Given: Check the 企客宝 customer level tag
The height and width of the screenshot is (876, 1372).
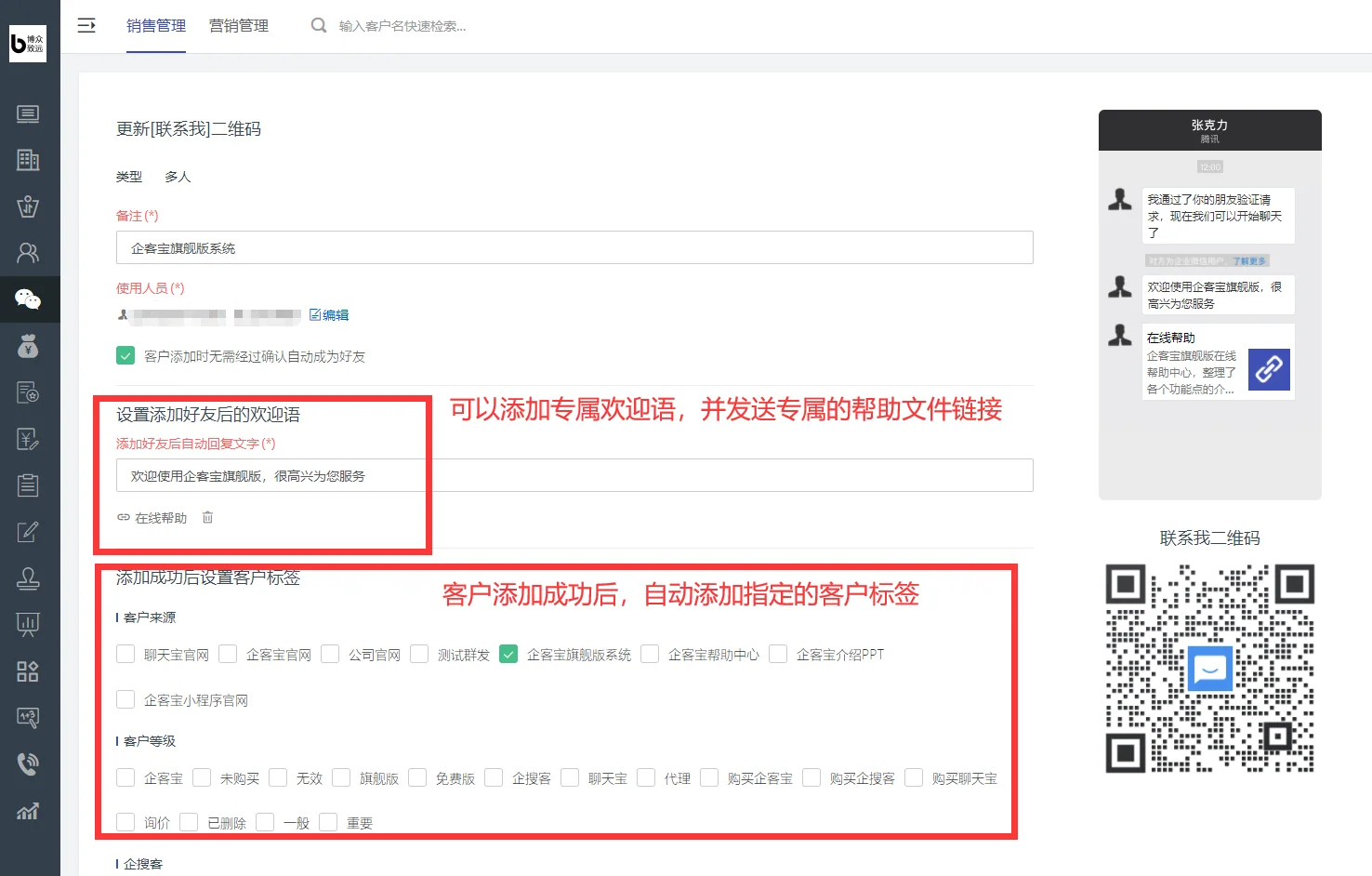Looking at the screenshot, I should (125, 777).
